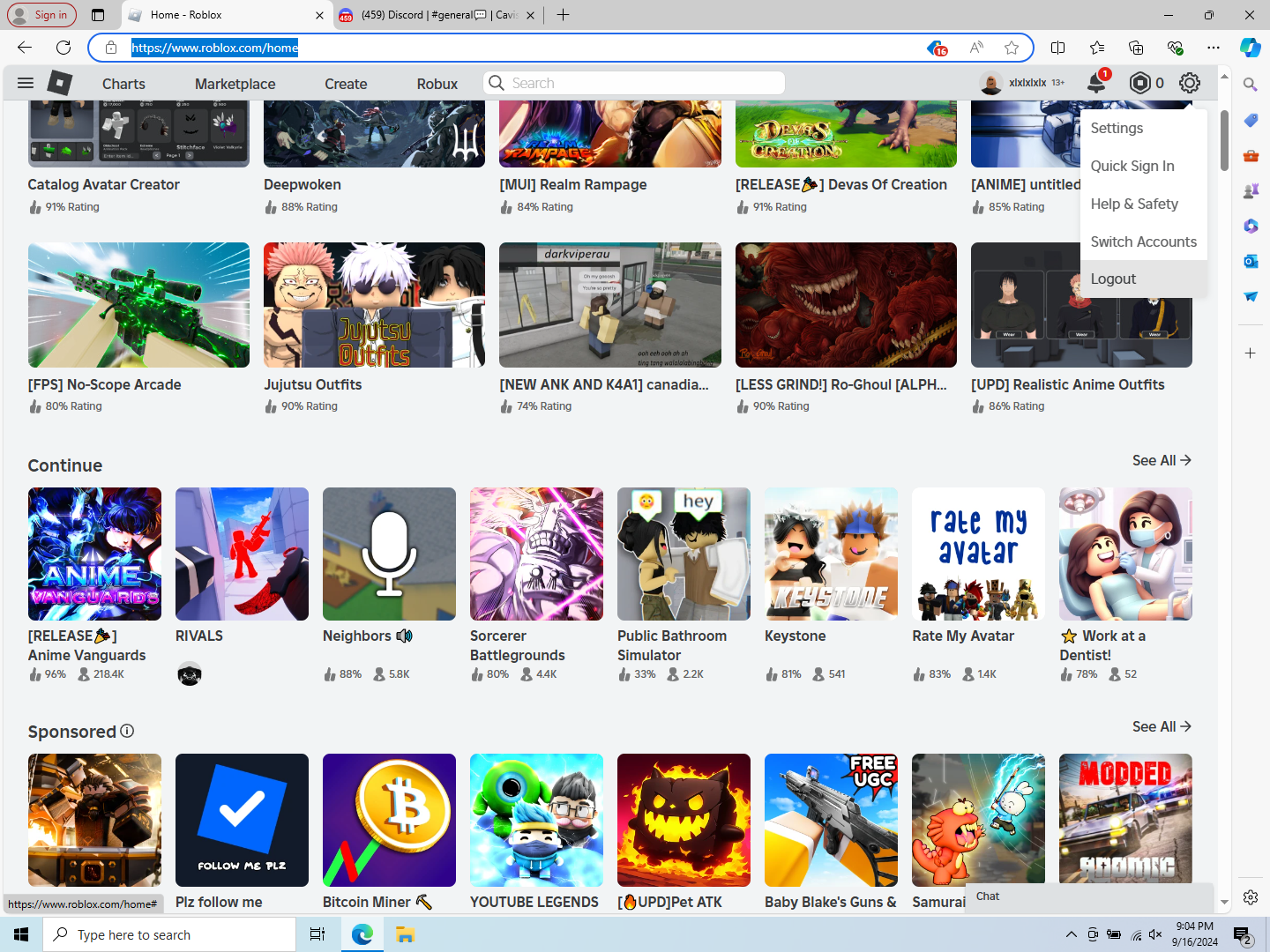Screen dimensions: 1270x952
Task: Select Switch Accounts menu item
Action: coord(1144,242)
